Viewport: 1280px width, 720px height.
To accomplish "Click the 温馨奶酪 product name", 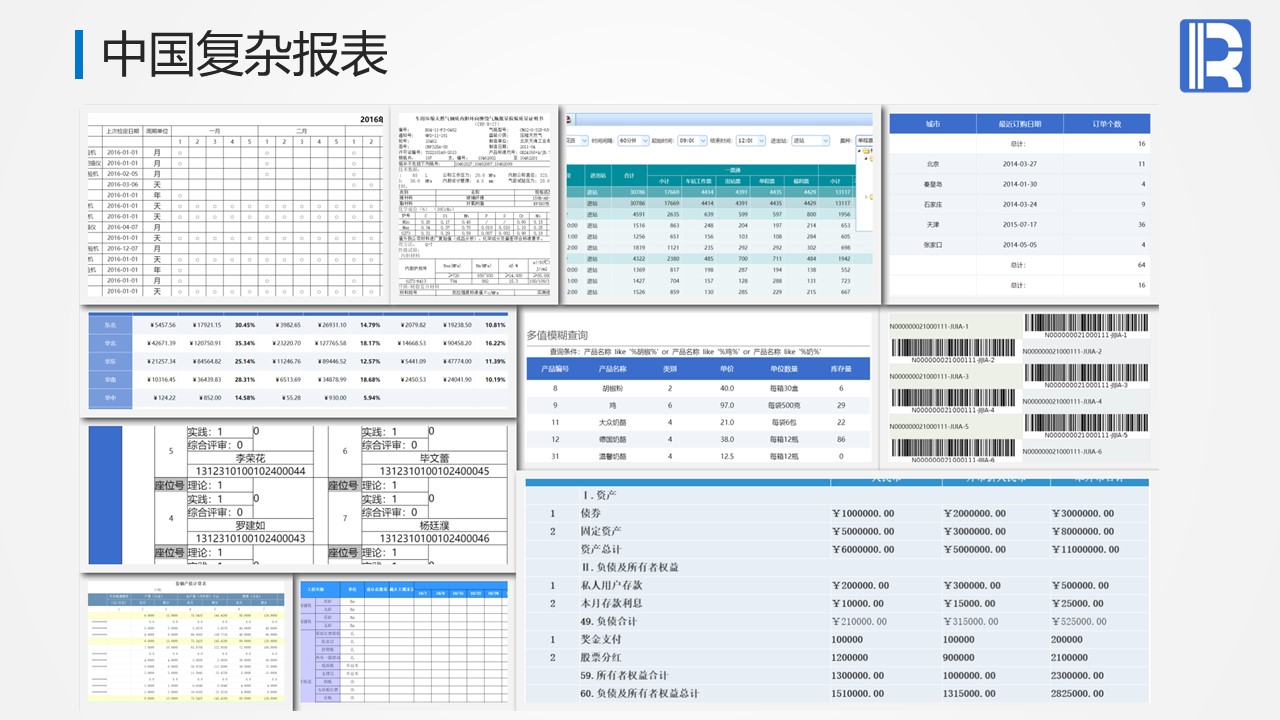I will pos(611,456).
